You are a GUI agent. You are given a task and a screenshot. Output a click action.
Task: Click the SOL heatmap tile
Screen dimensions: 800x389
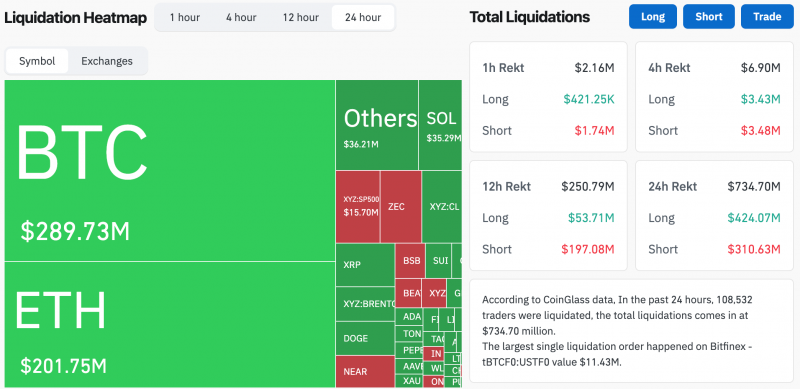pos(440,125)
